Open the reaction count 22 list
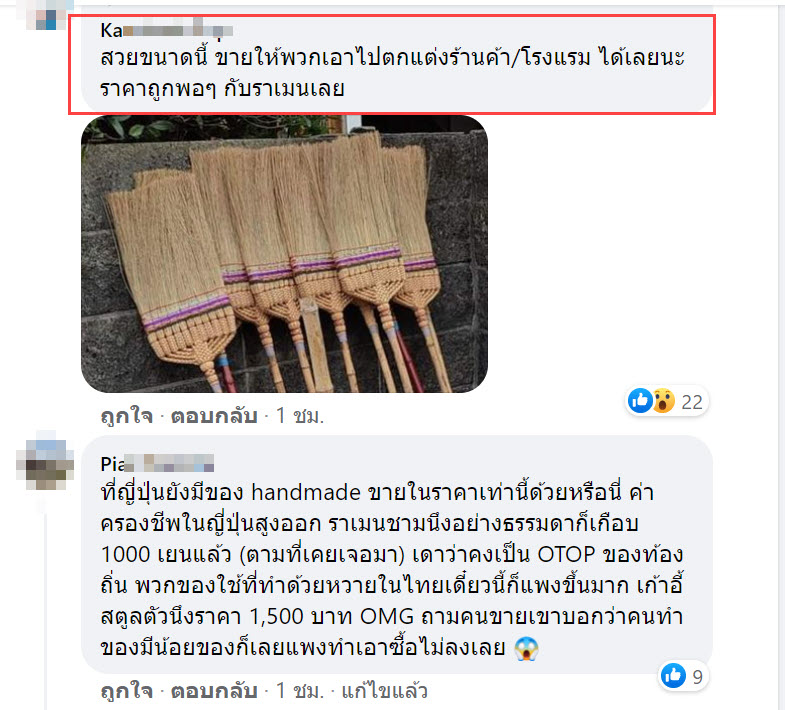Viewport: 785px width, 710px height. (x=692, y=402)
